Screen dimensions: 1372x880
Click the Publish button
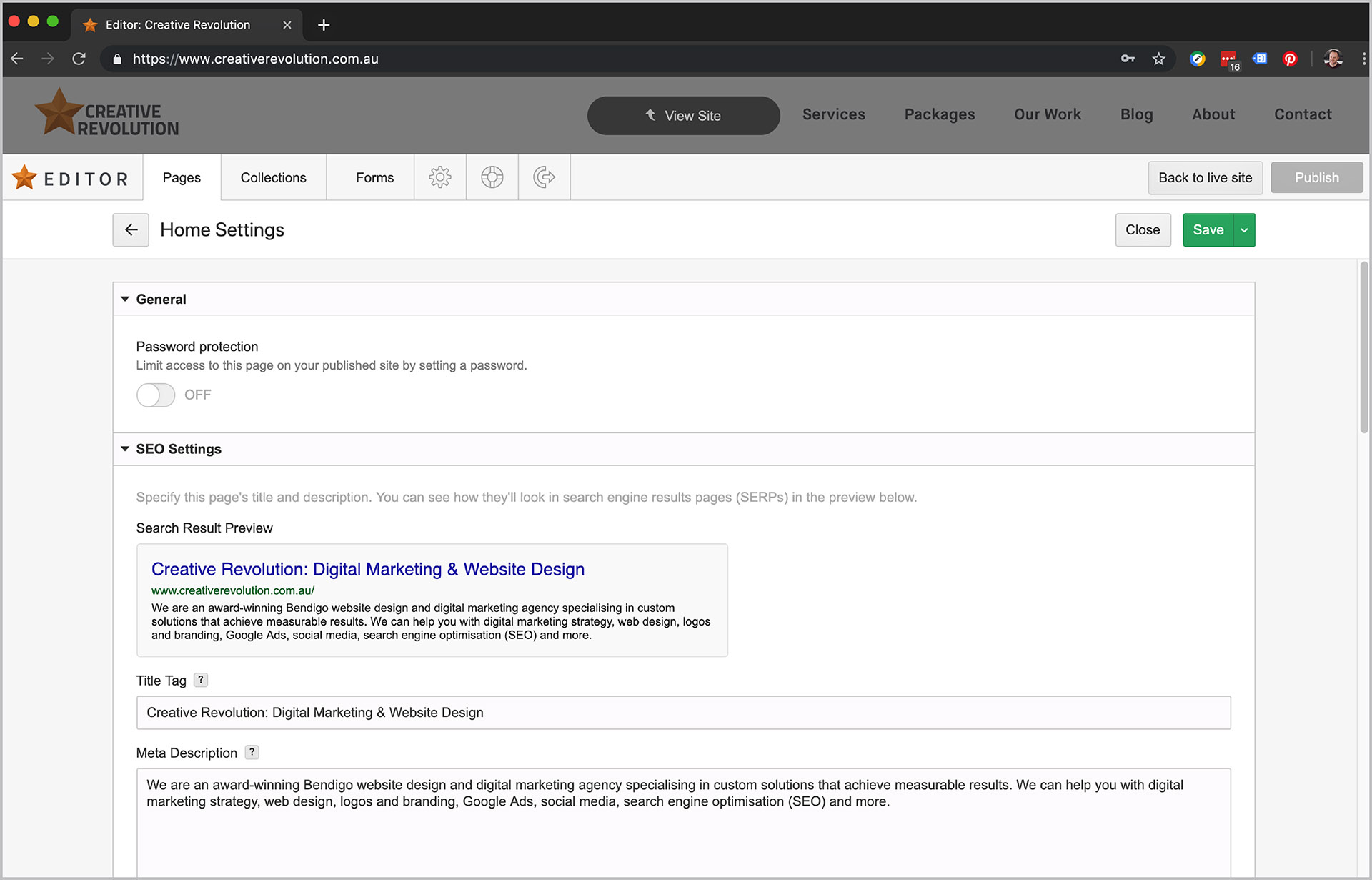tap(1316, 177)
